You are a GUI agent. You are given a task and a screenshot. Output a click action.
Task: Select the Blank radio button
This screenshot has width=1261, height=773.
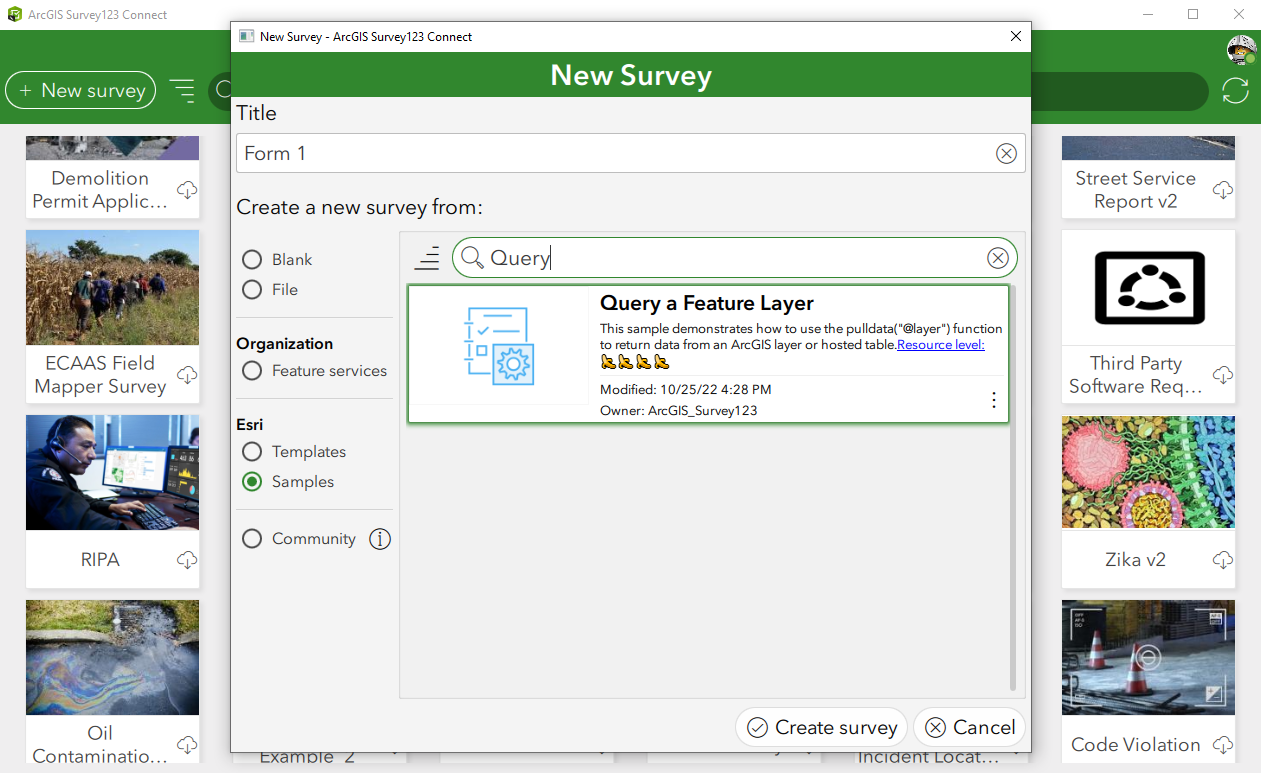pos(251,259)
